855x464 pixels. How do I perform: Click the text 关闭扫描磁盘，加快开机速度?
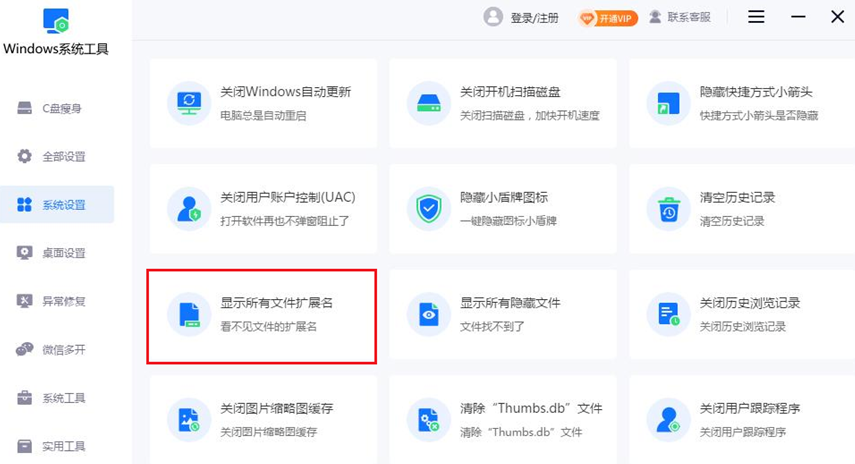click(x=529, y=116)
